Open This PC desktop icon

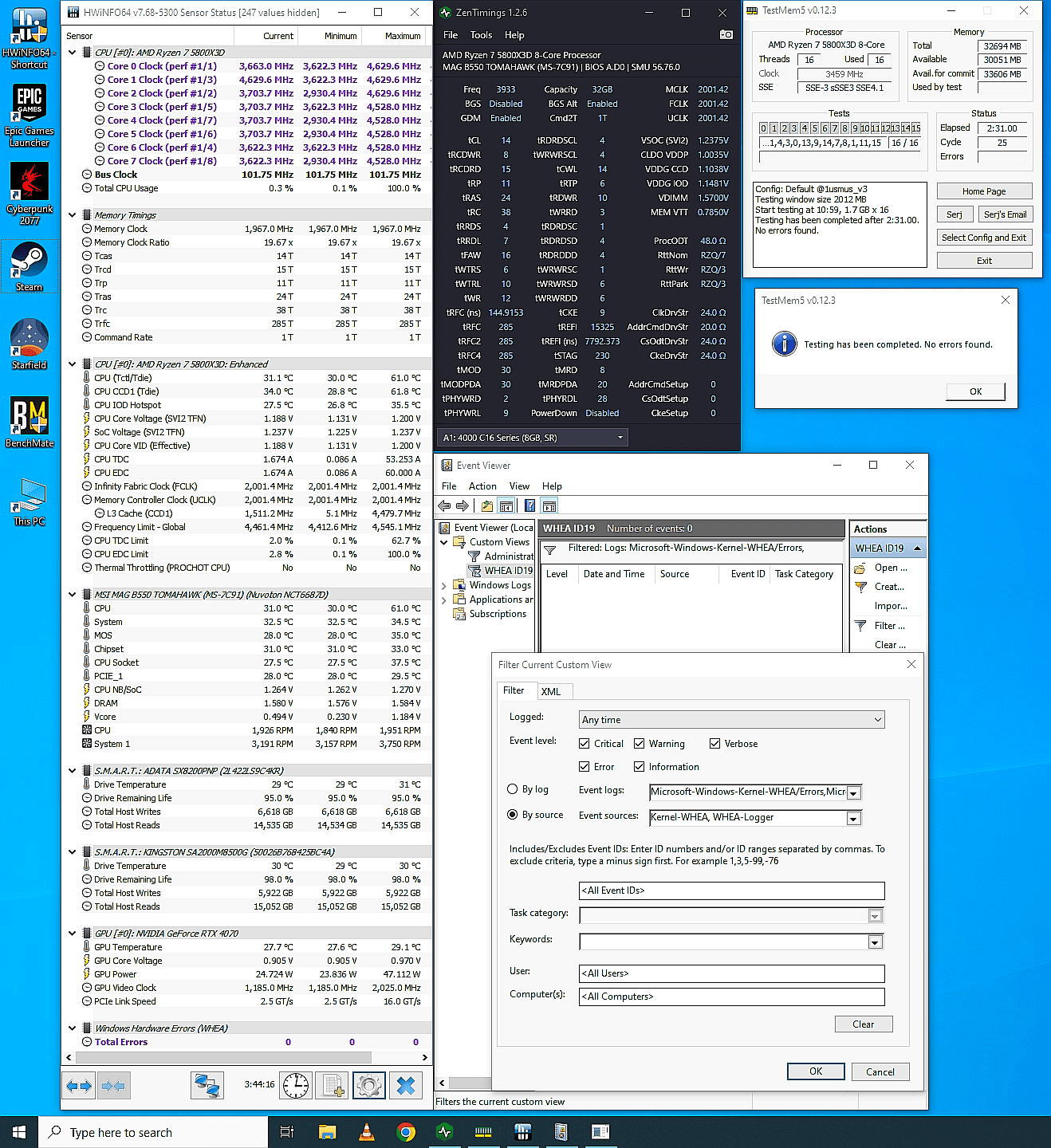(x=30, y=502)
